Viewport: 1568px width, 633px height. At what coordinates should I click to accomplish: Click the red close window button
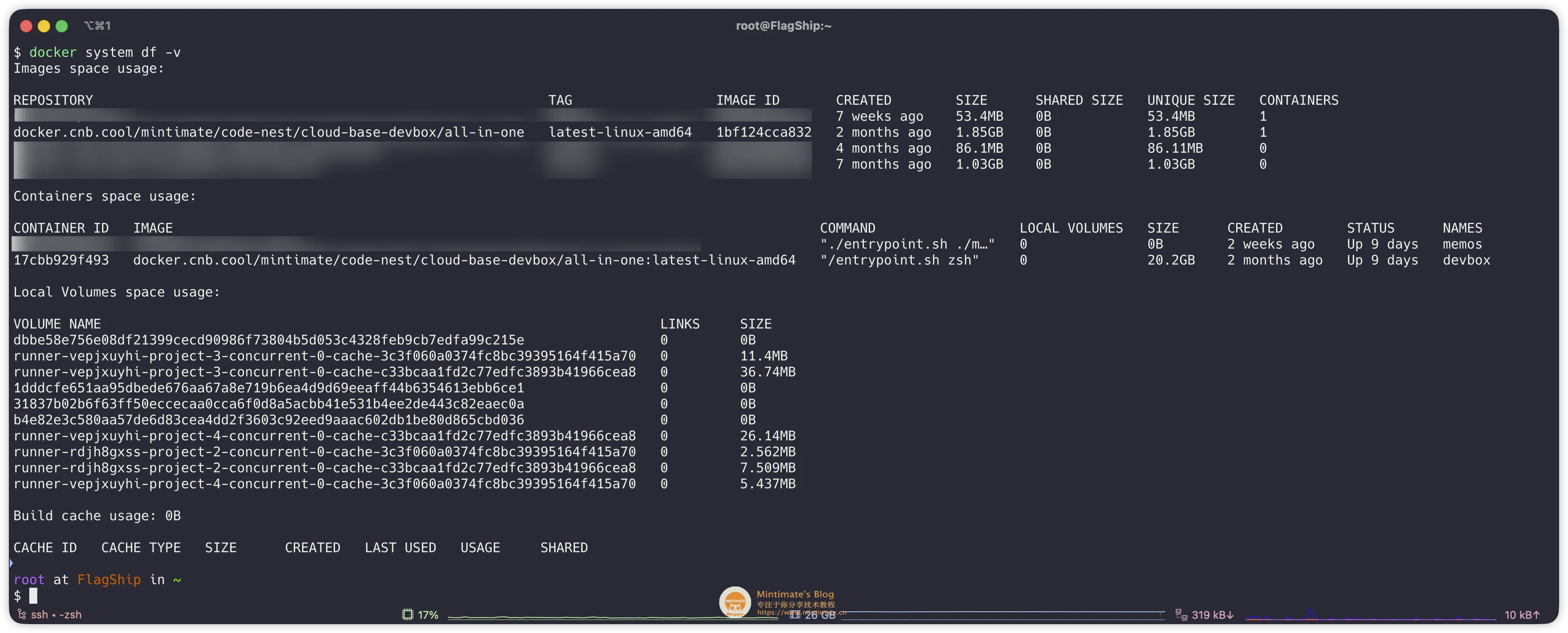coord(26,26)
